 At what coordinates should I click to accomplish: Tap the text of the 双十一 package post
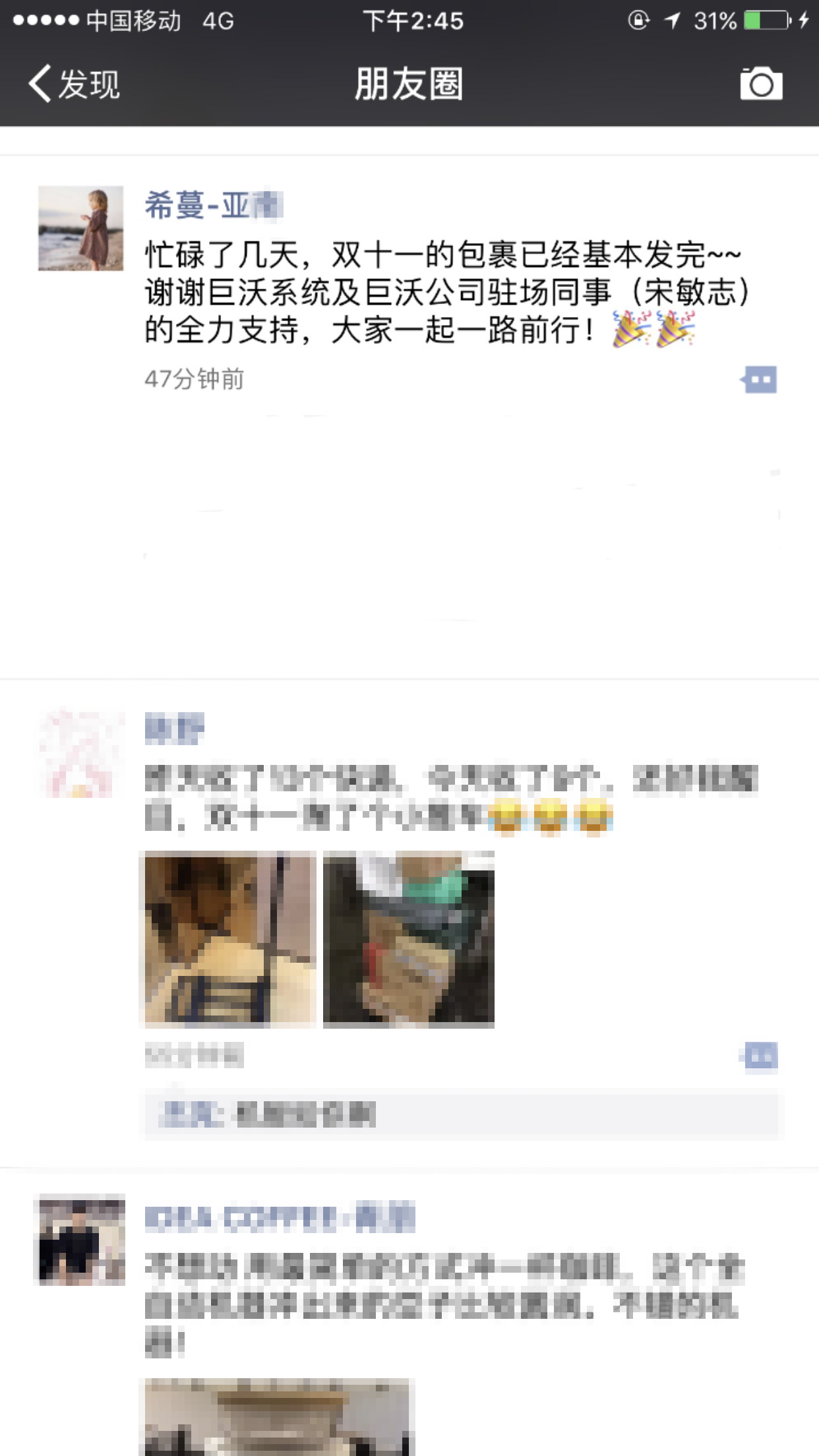448,291
